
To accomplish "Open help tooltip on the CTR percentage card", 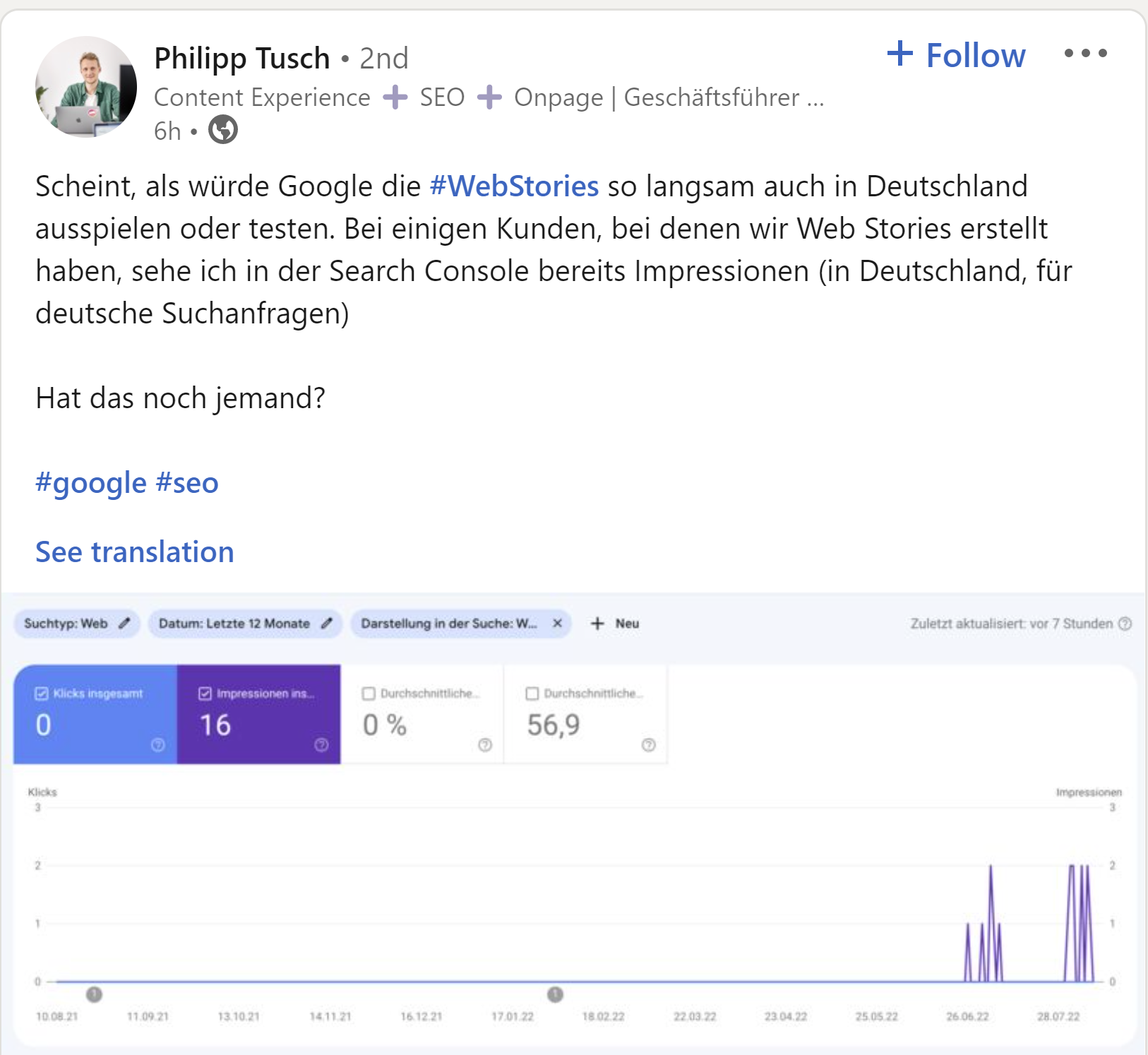I will pyautogui.click(x=485, y=744).
